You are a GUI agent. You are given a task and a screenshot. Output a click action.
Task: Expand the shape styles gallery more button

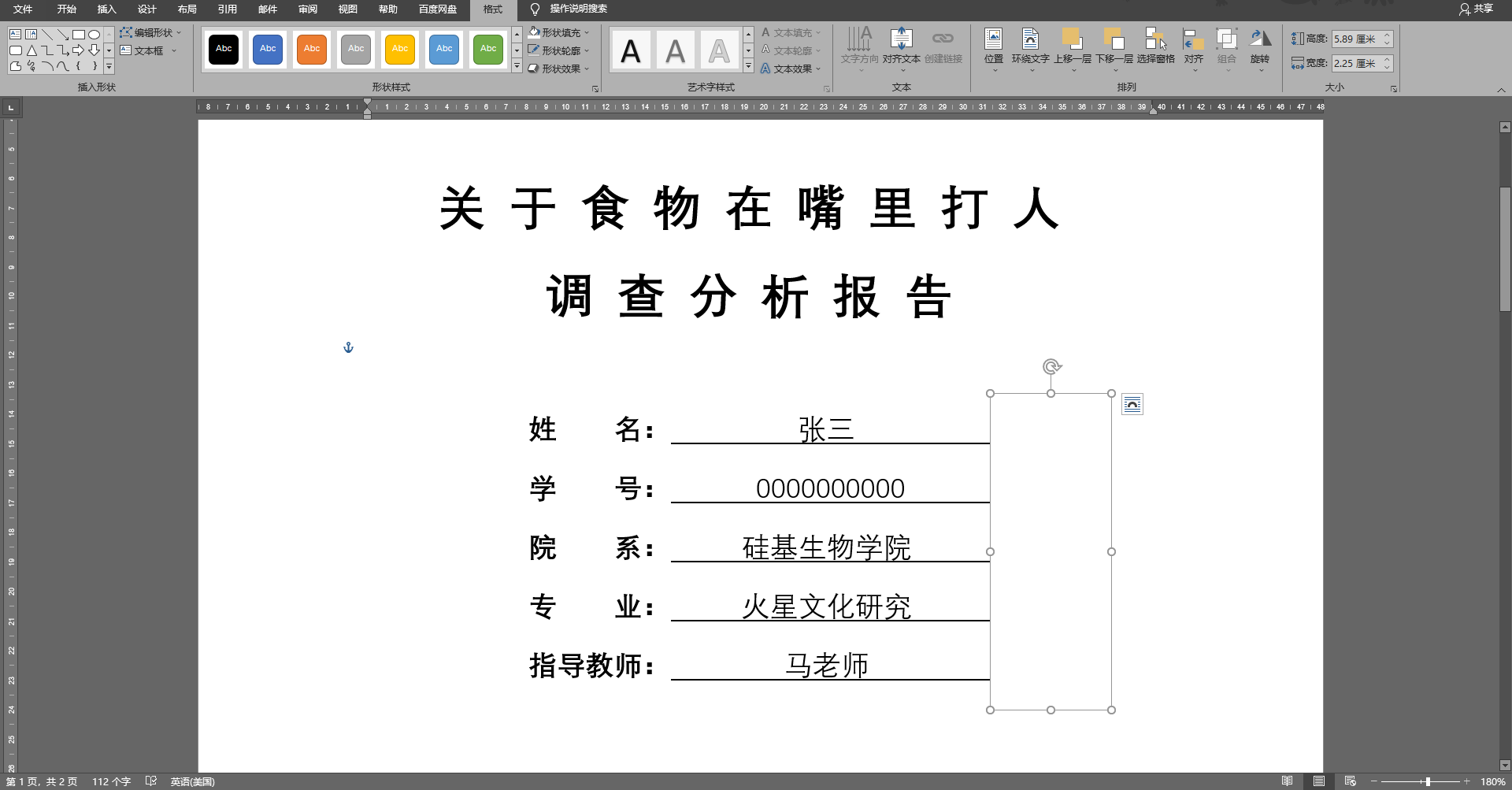[517, 67]
